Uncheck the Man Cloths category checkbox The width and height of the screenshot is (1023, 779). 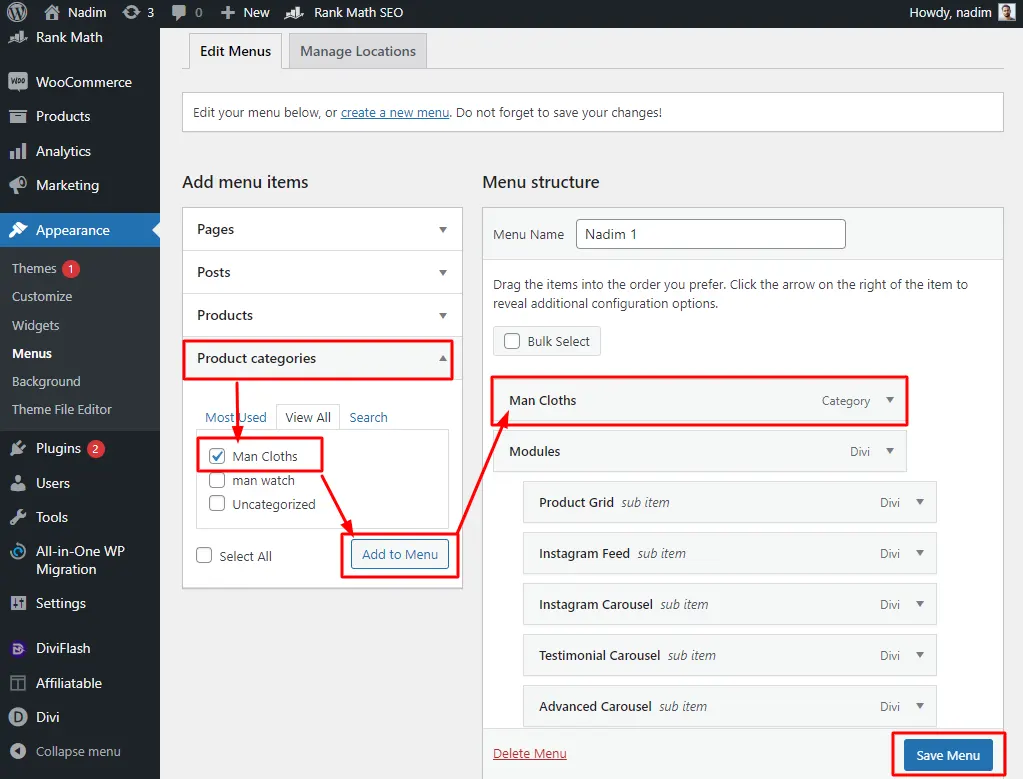click(x=217, y=455)
